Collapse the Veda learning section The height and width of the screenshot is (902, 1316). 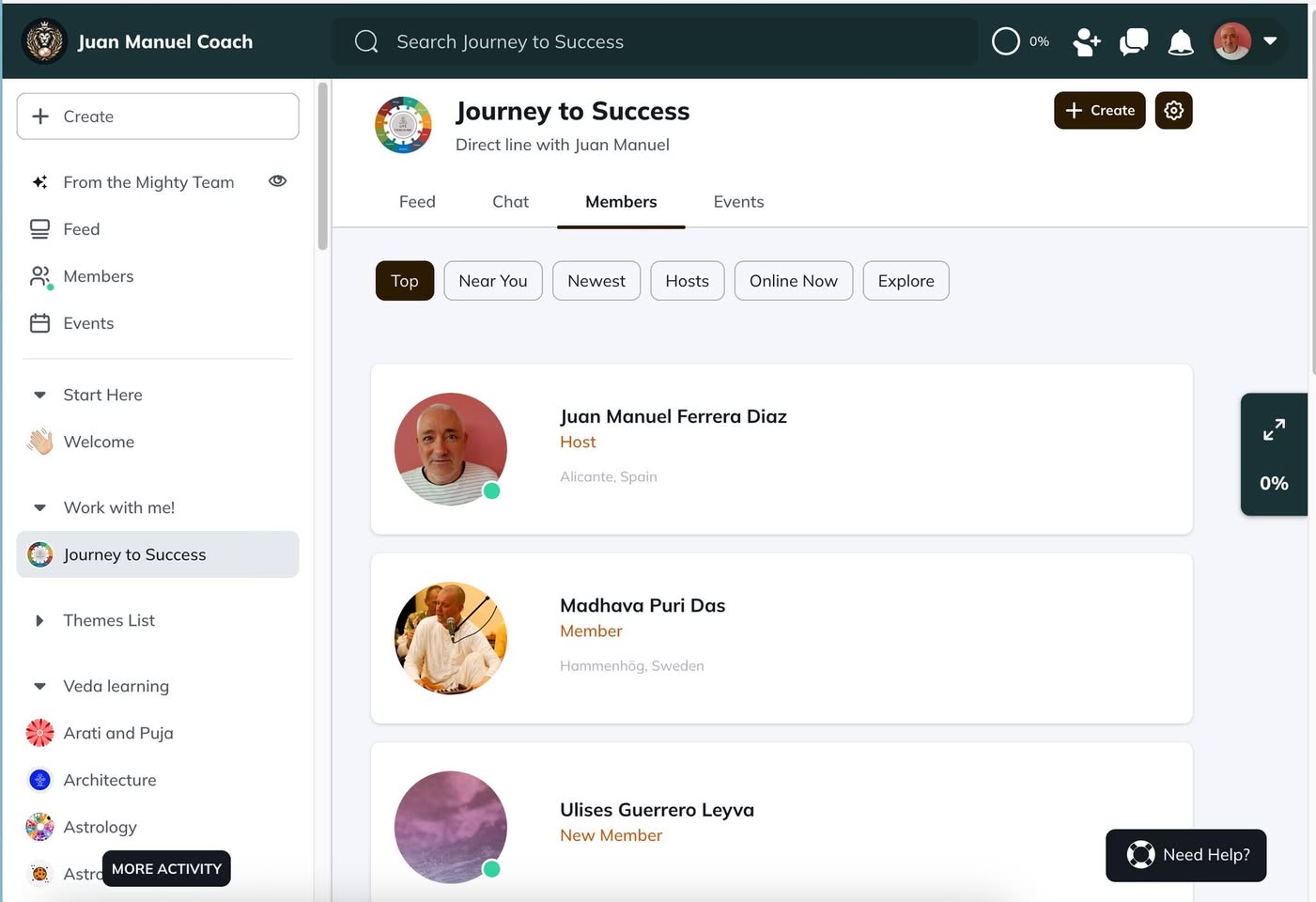pyautogui.click(x=39, y=686)
